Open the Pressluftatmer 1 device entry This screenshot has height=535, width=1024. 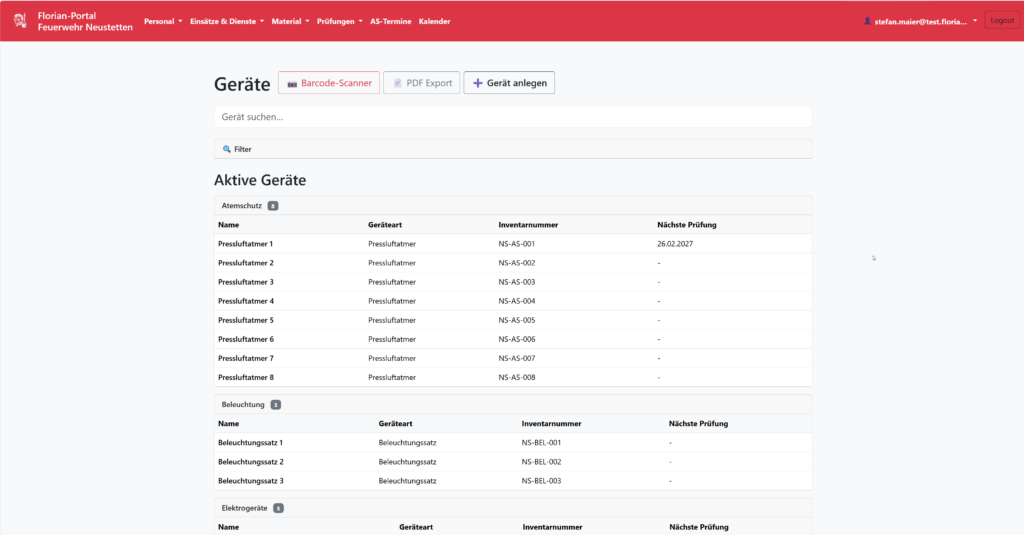tap(245, 244)
